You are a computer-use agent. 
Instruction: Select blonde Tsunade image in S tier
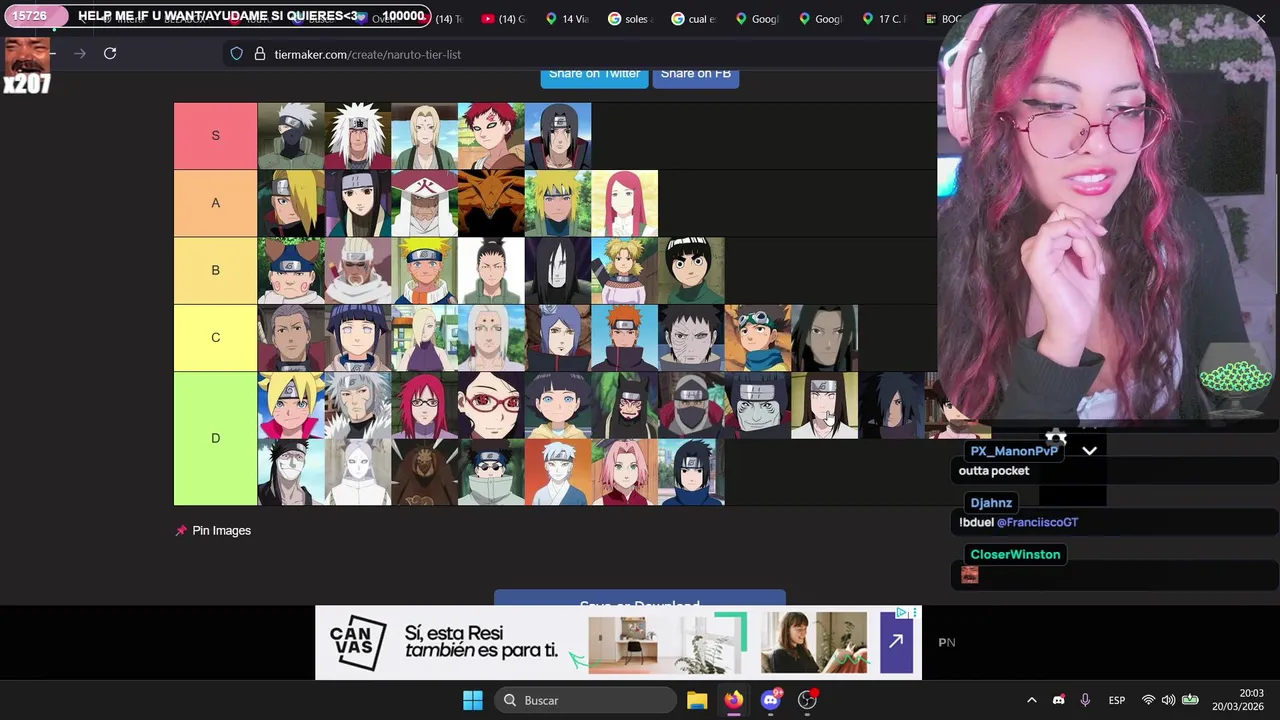click(424, 136)
